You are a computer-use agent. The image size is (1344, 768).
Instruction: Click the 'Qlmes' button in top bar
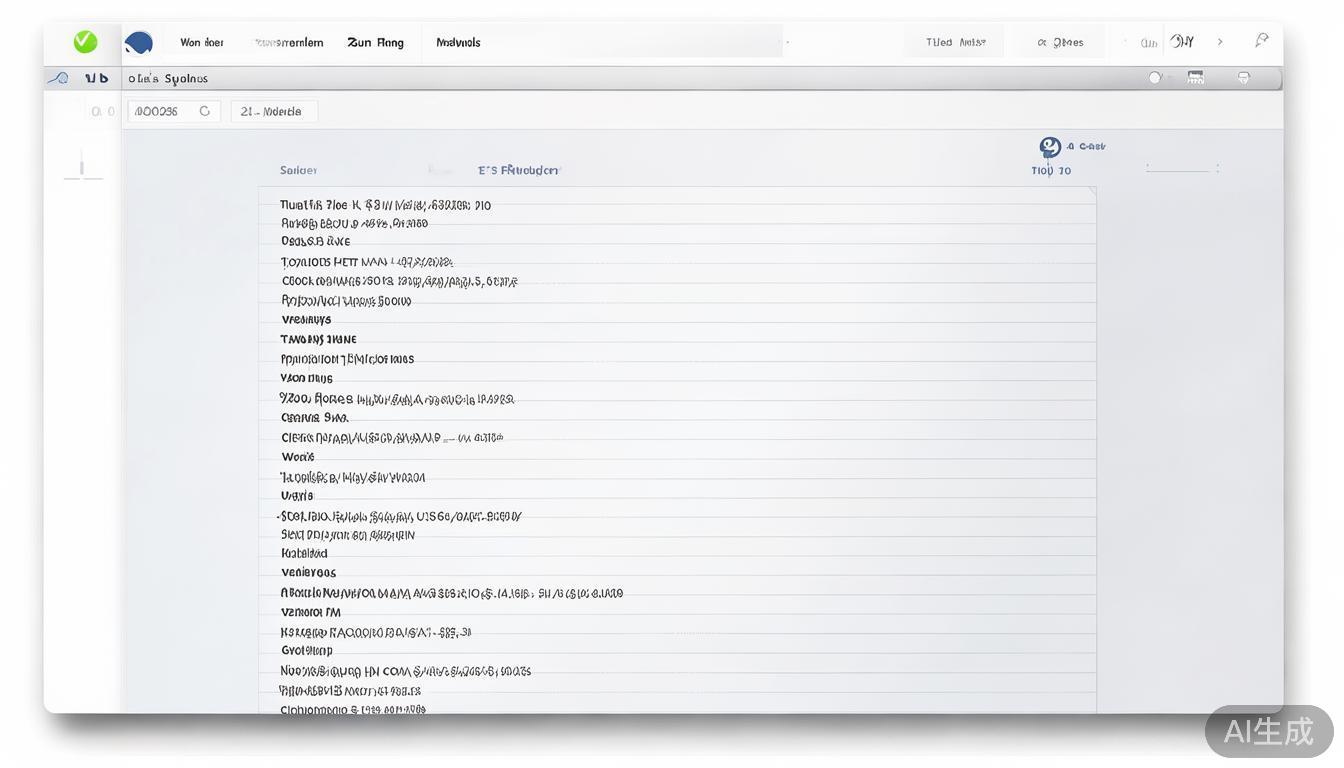point(1060,42)
